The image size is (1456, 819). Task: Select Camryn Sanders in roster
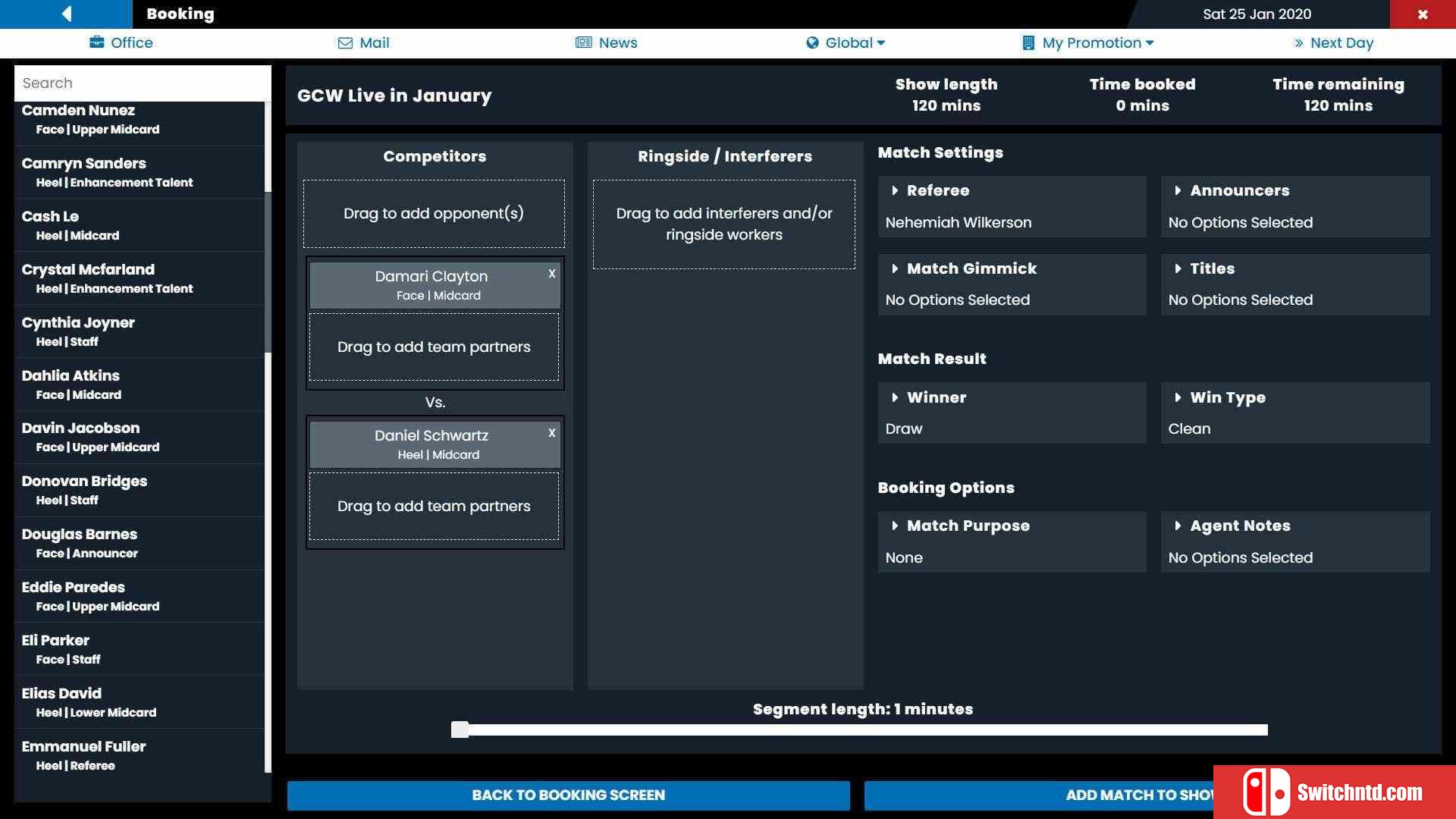pos(139,172)
